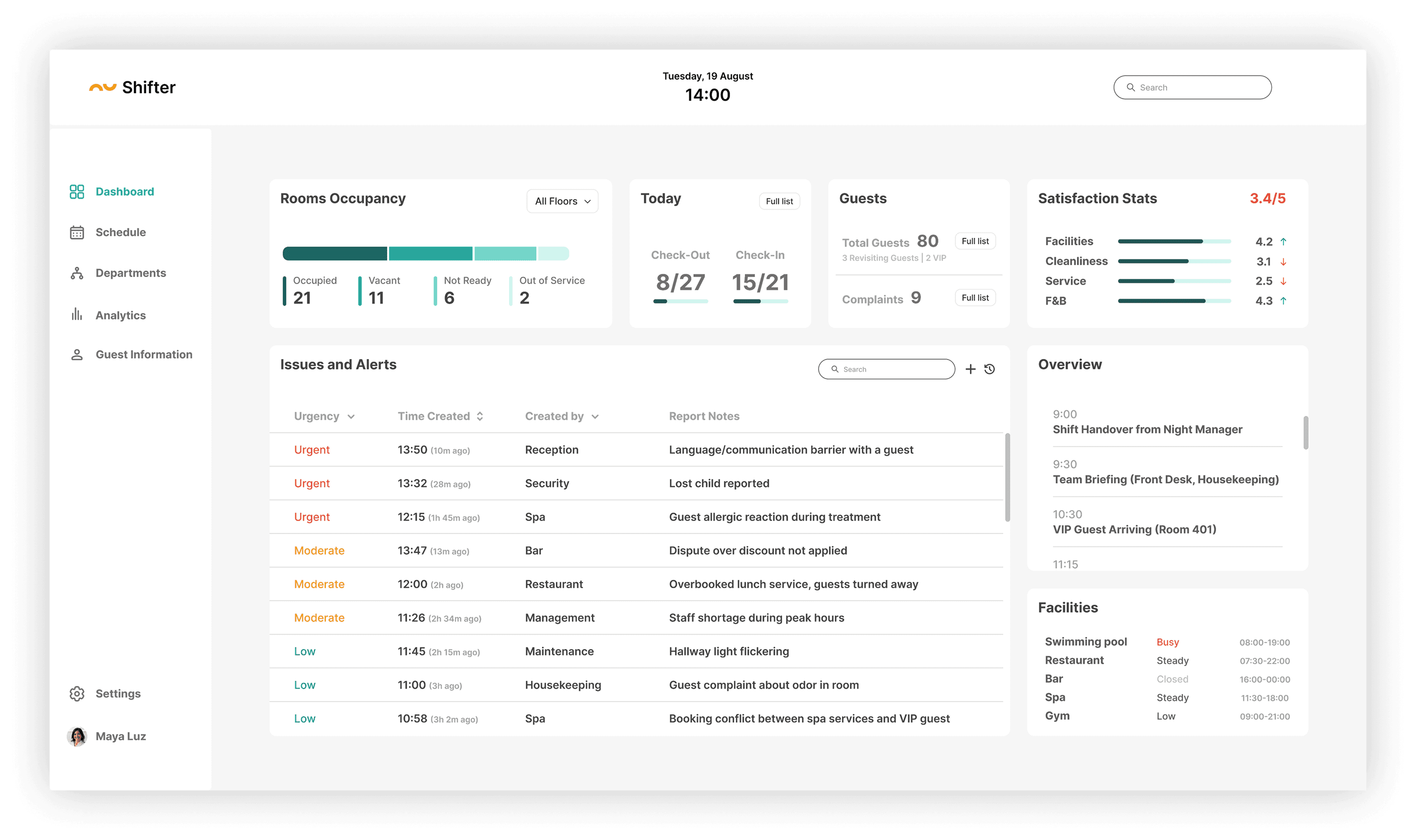Open the All Floors dropdown
The image size is (1416, 840).
pyautogui.click(x=562, y=201)
